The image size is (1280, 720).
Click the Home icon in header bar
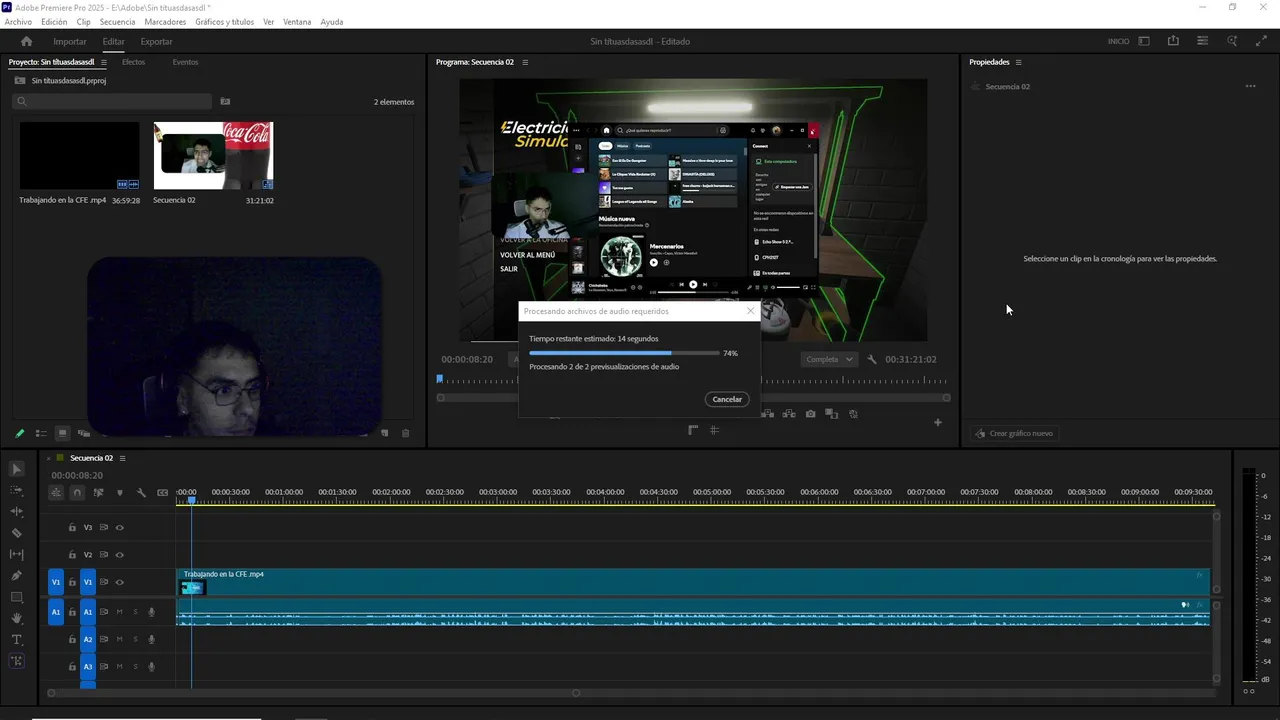coord(27,41)
